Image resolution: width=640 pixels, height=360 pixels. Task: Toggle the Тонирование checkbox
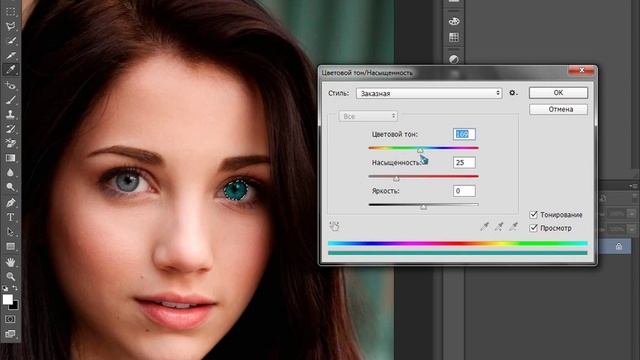click(x=533, y=214)
